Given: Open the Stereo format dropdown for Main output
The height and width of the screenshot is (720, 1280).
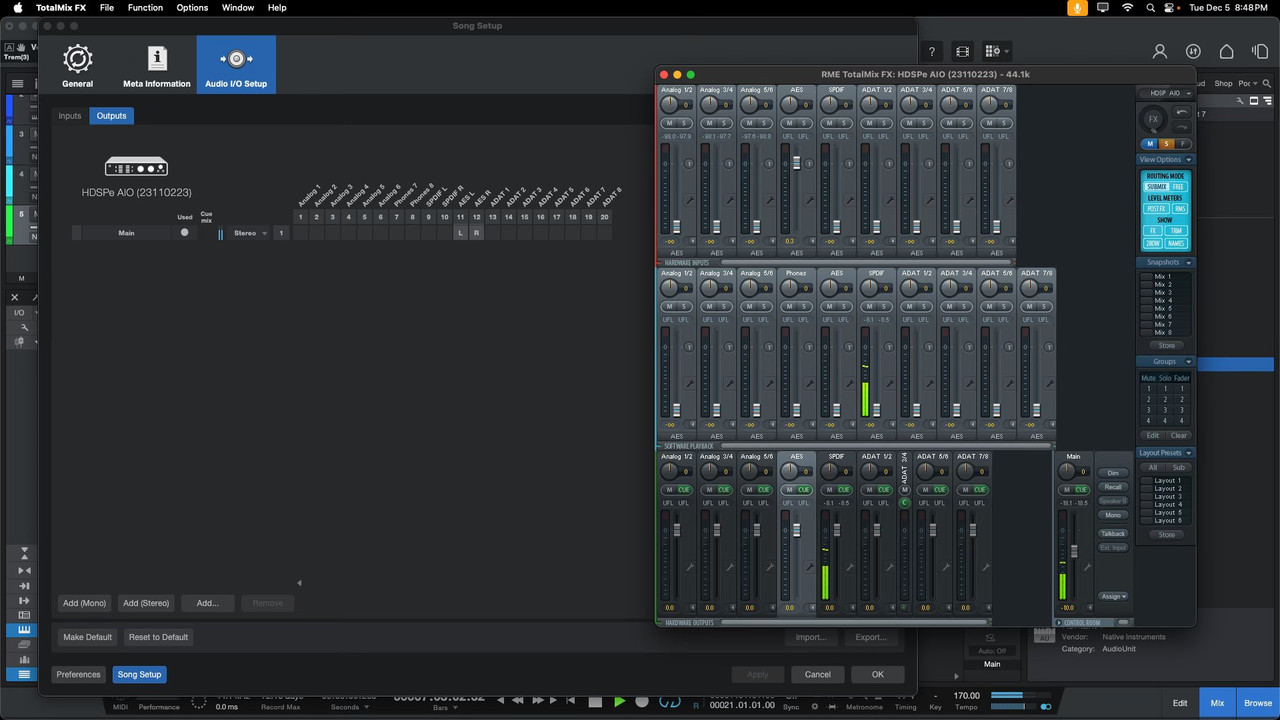Looking at the screenshot, I should point(250,233).
